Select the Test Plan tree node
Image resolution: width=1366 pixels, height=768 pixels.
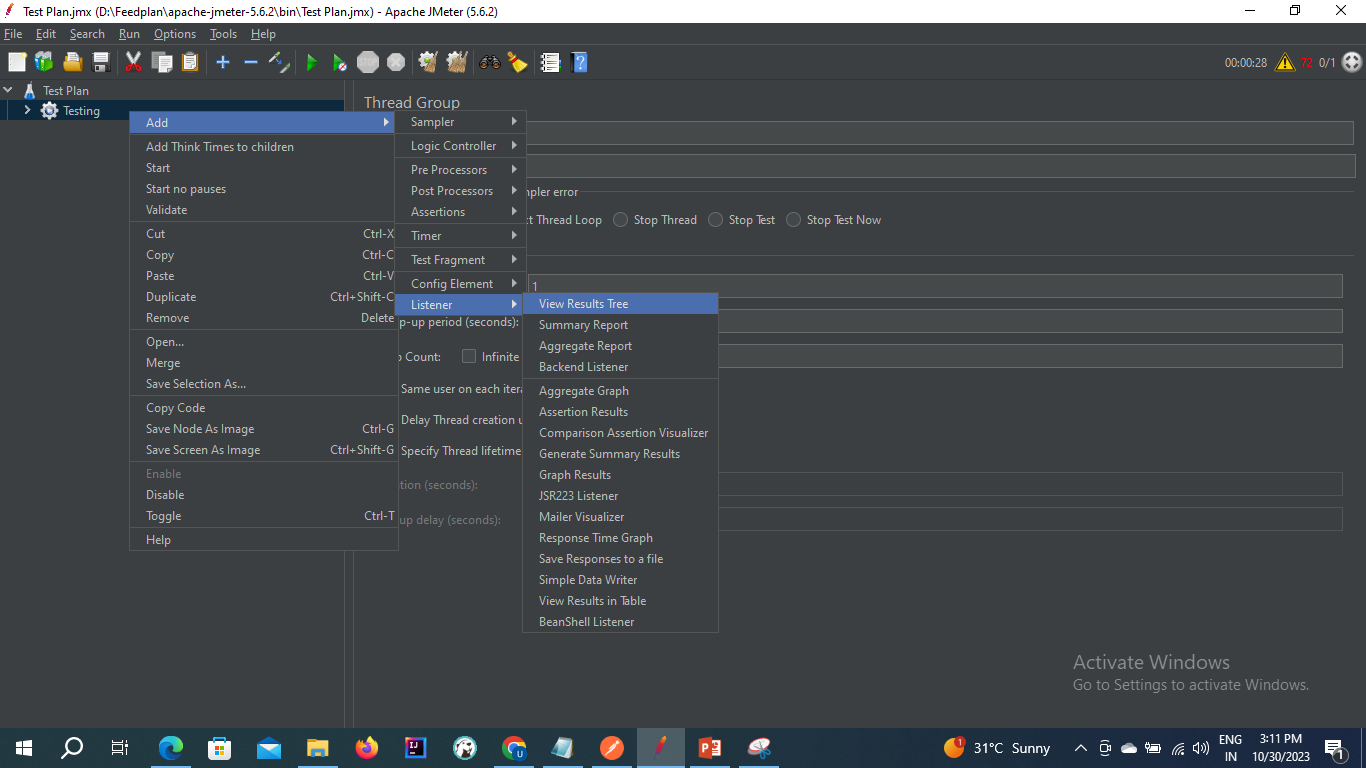[65, 90]
